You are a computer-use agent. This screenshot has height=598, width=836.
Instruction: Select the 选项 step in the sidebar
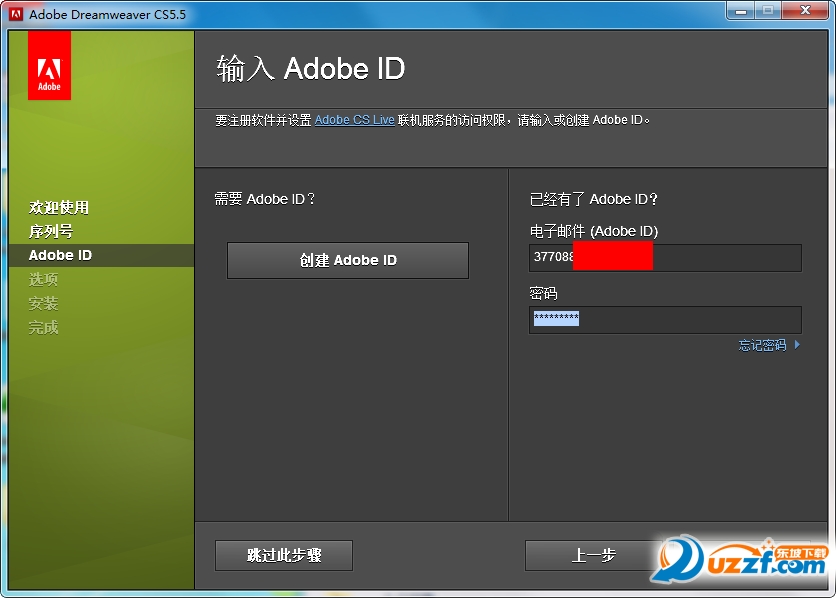pos(43,279)
